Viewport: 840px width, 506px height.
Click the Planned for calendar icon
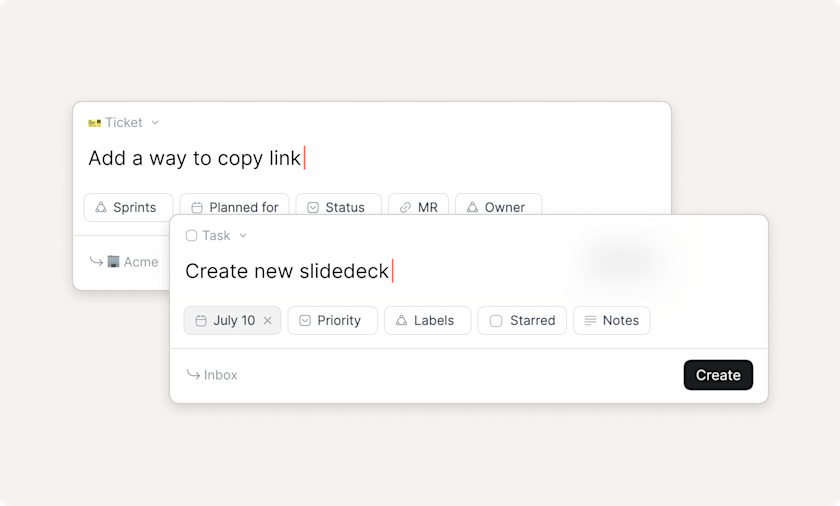(x=197, y=208)
